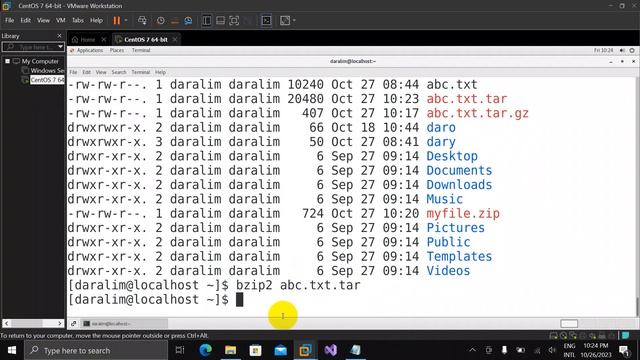Close the Home tab

(x=104, y=40)
